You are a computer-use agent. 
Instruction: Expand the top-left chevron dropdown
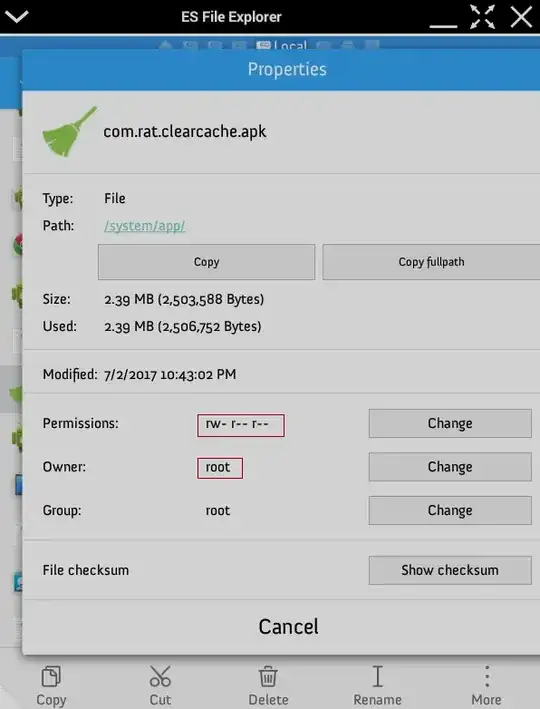pyautogui.click(x=17, y=17)
